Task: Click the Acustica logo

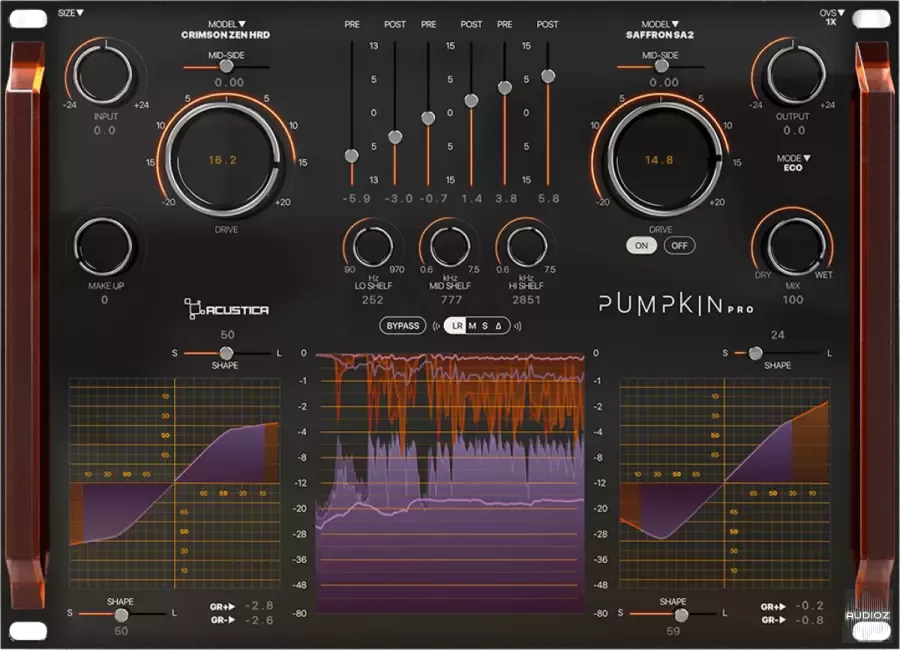Action: click(x=226, y=308)
